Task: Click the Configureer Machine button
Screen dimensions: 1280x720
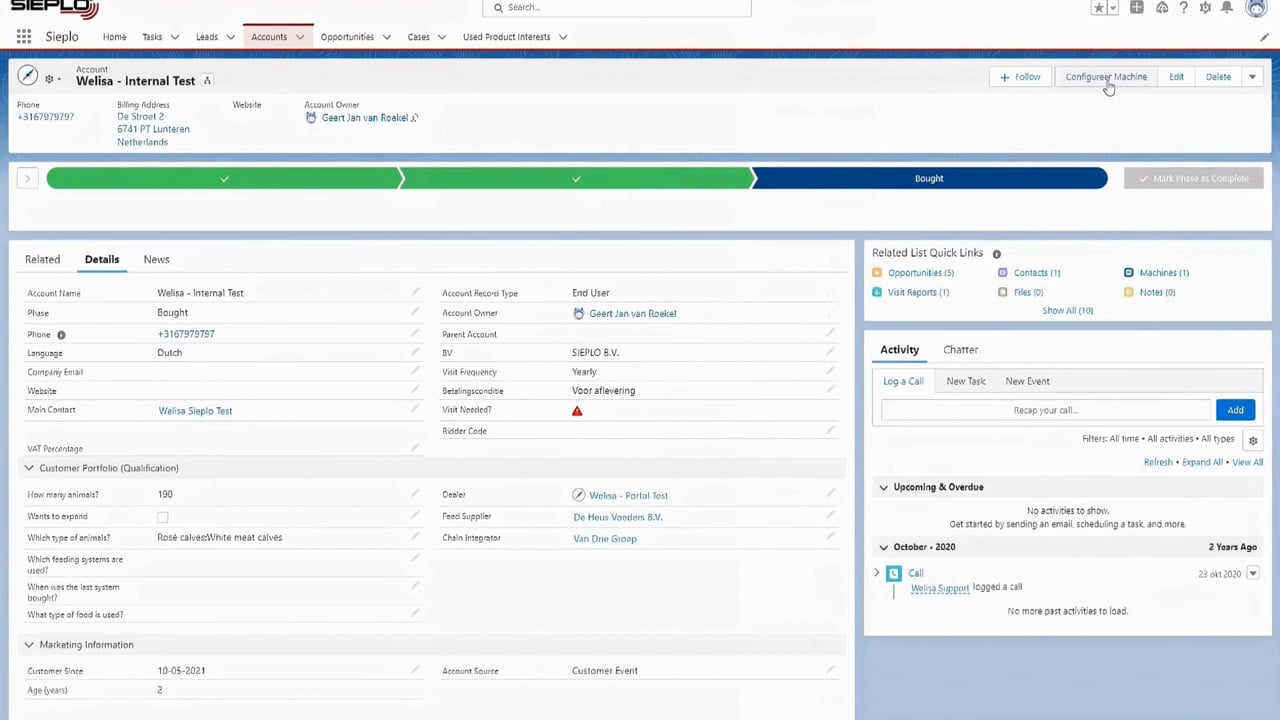Action: (1106, 77)
